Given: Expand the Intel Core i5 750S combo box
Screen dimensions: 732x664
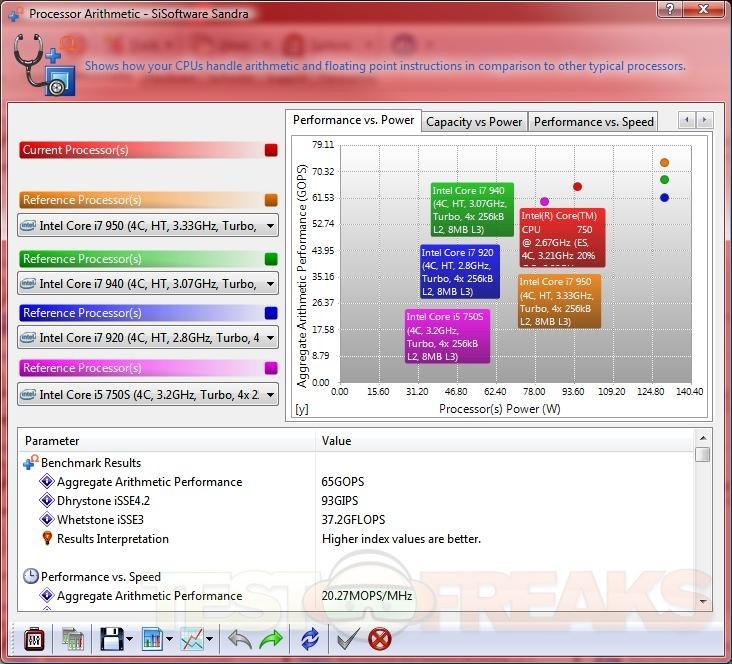Looking at the screenshot, I should click(270, 395).
